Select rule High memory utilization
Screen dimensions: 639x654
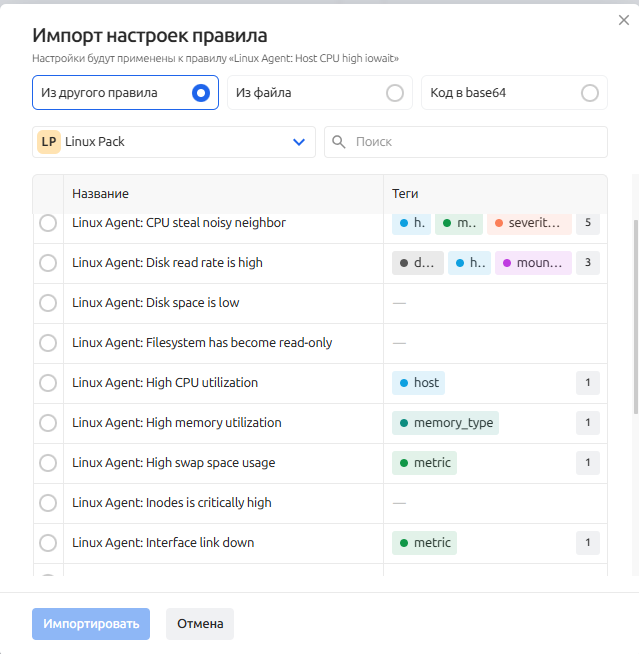48,423
